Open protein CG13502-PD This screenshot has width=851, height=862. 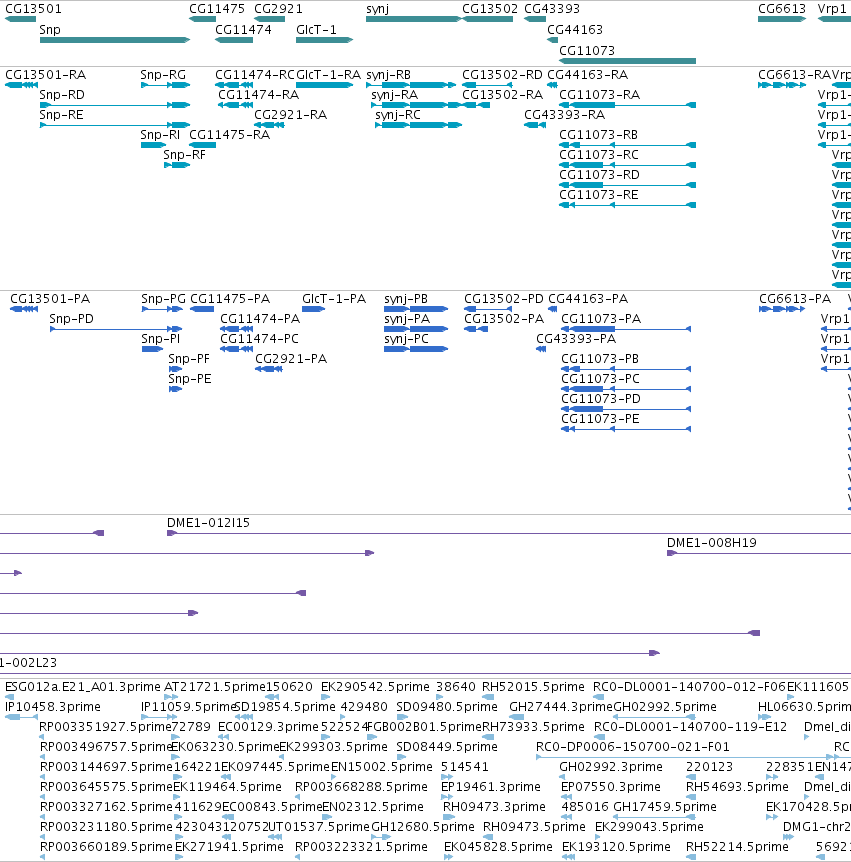(488, 309)
